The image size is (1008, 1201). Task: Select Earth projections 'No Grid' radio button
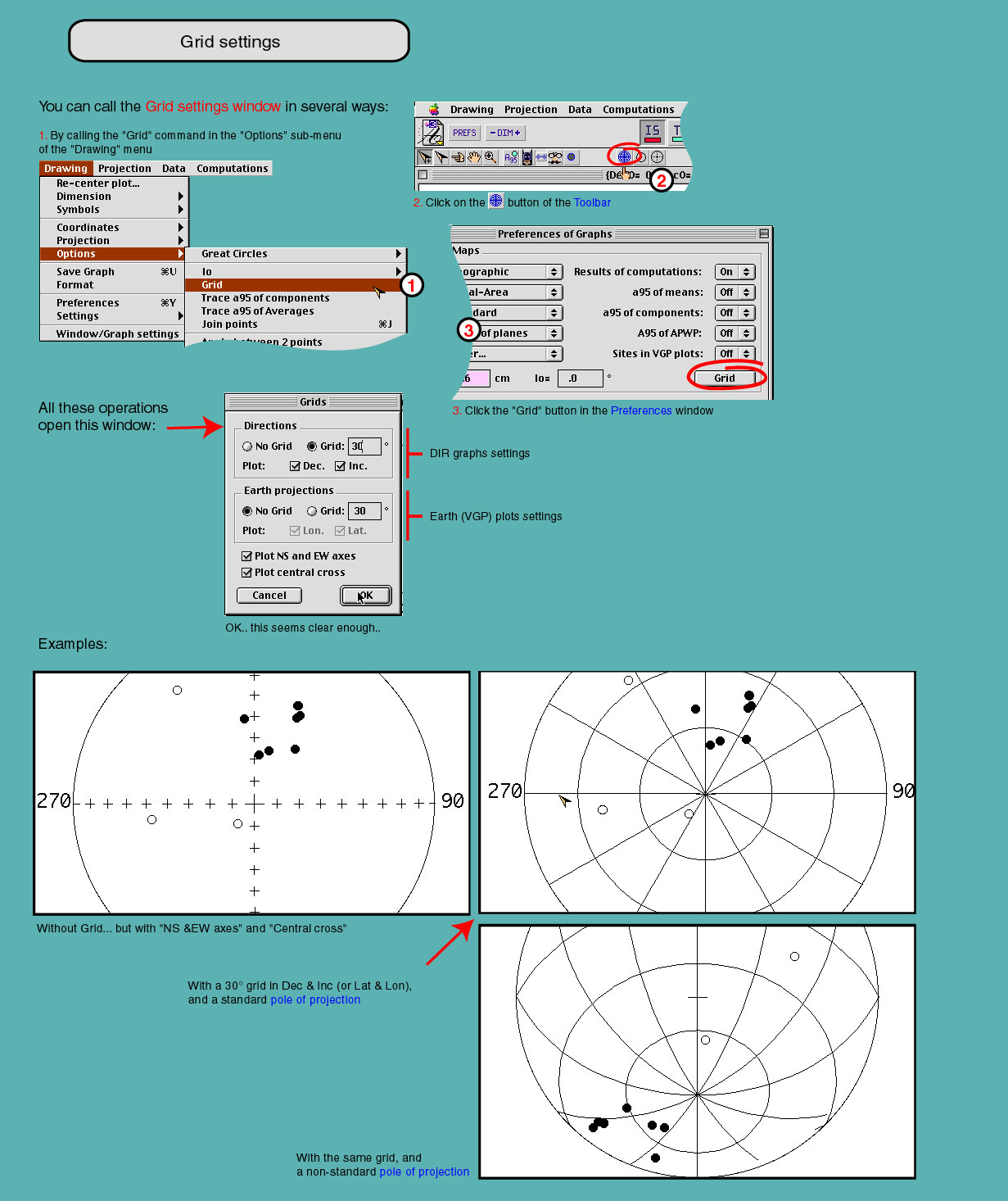[x=247, y=511]
